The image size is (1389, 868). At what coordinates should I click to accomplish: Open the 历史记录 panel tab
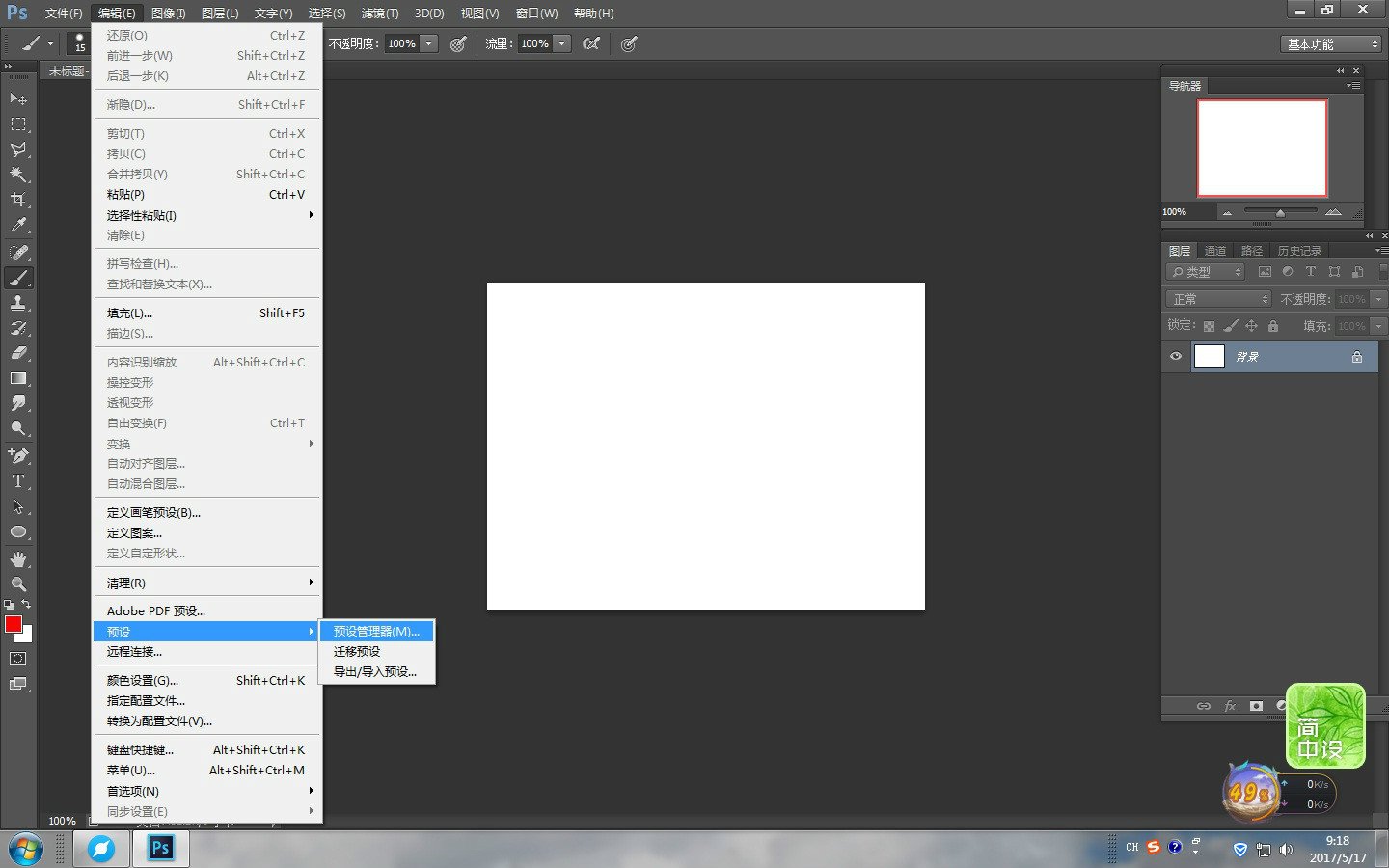[1299, 251]
